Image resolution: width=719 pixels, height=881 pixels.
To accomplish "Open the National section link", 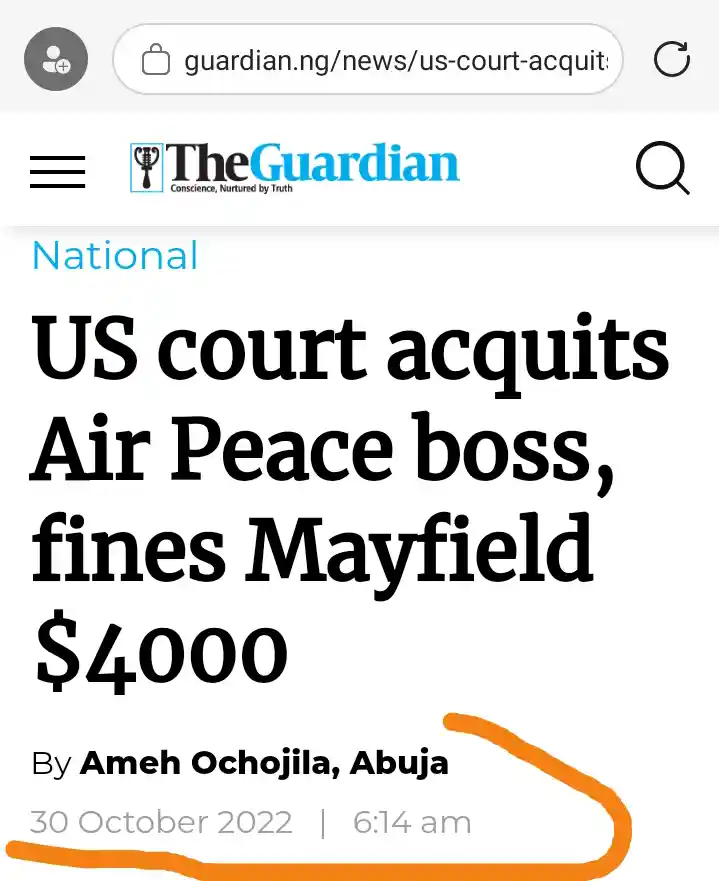I will click(x=114, y=256).
